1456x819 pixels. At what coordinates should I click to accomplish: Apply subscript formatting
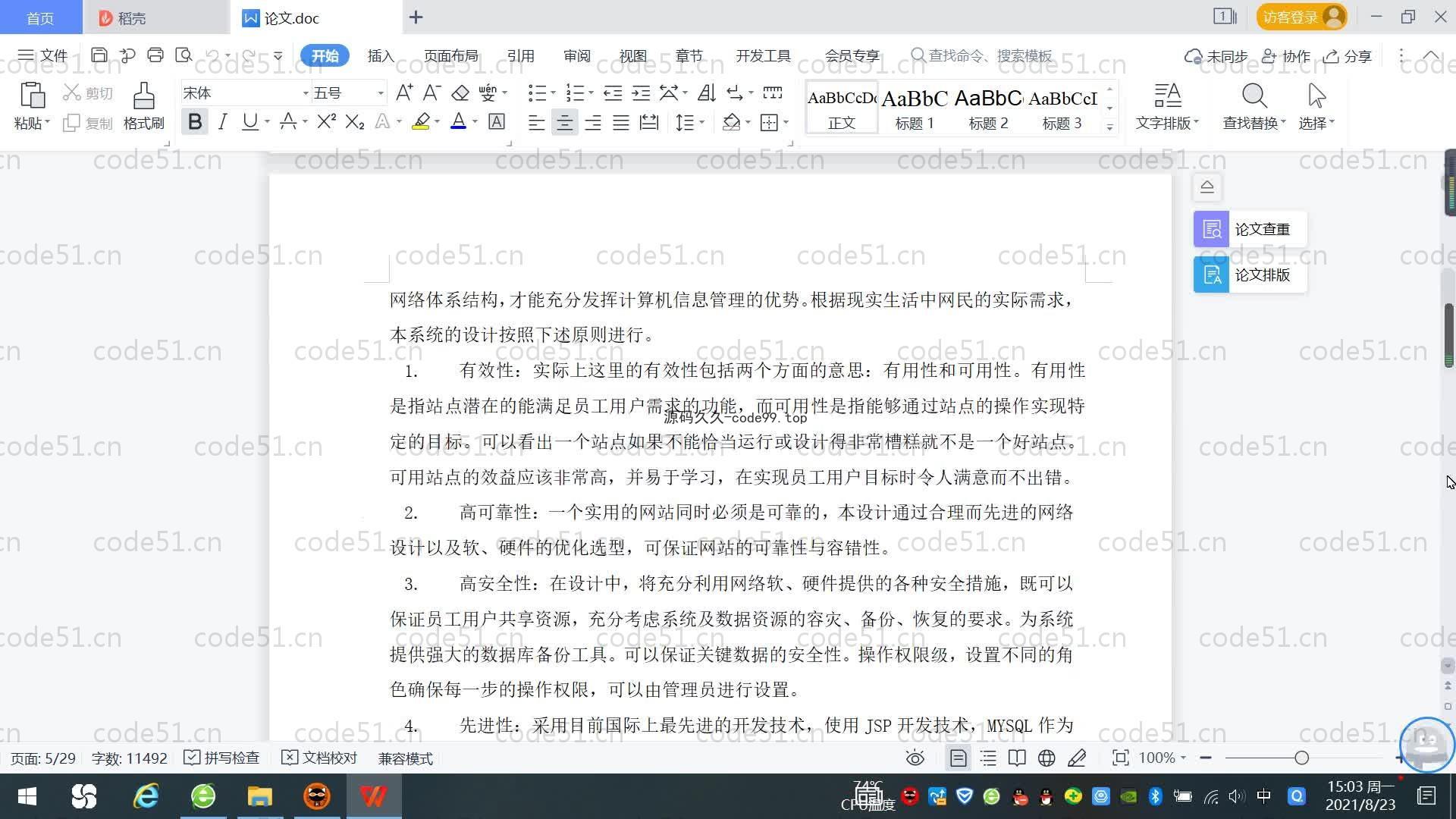pyautogui.click(x=355, y=121)
